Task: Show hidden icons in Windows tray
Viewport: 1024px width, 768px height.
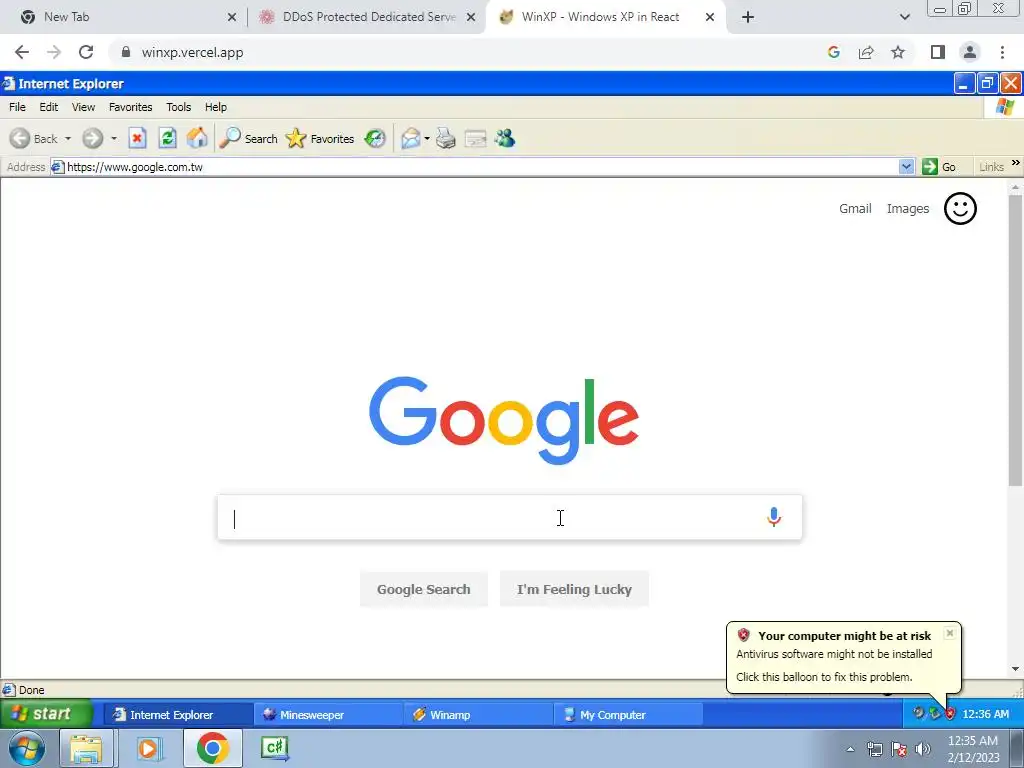Action: 850,749
